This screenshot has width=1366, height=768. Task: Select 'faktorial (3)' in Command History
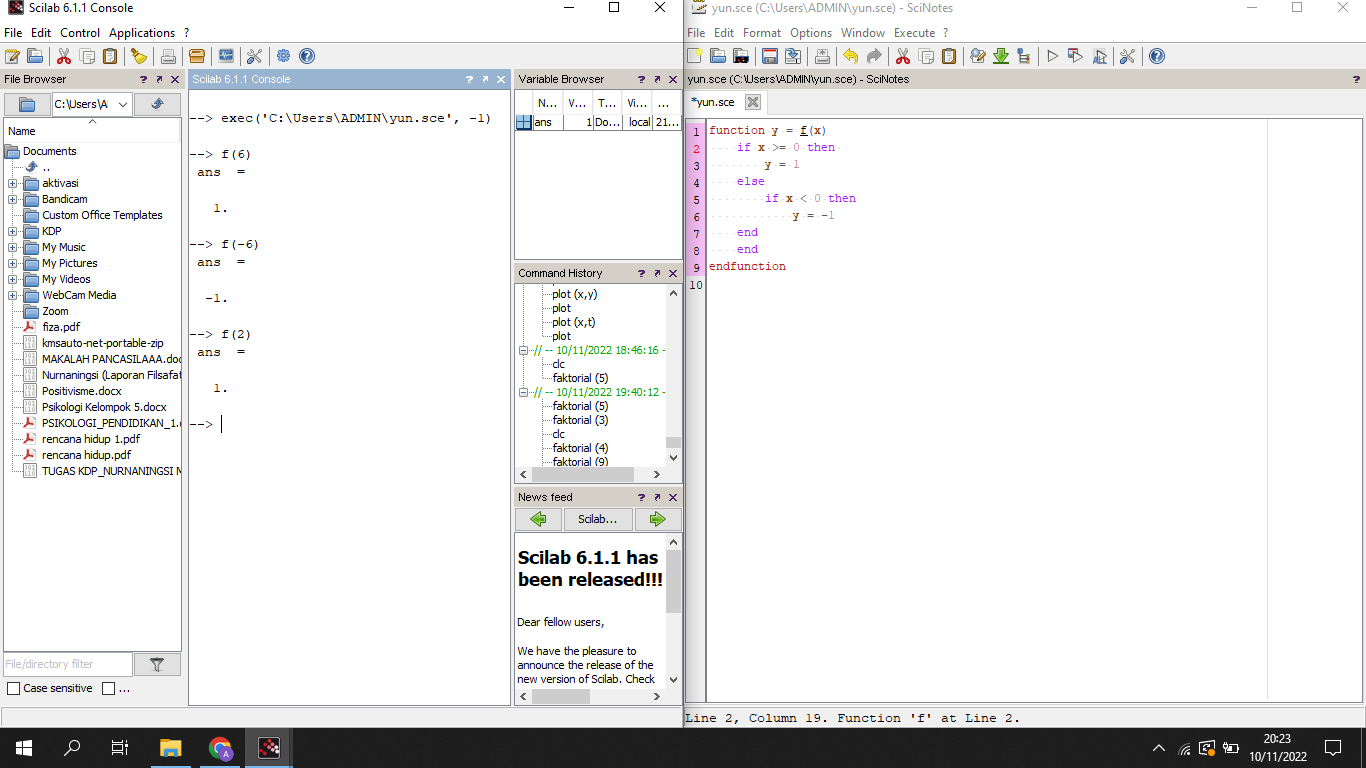pyautogui.click(x=580, y=420)
